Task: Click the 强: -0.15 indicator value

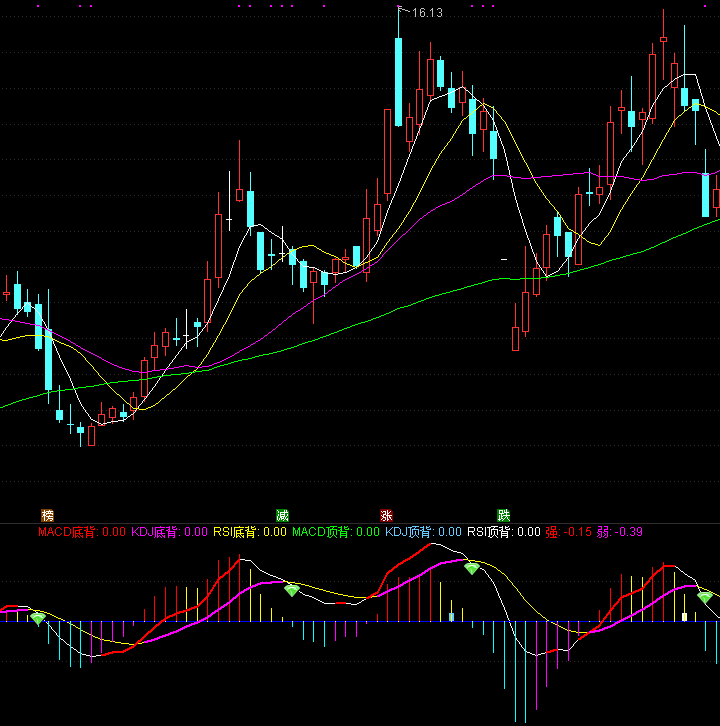Action: [x=569, y=532]
